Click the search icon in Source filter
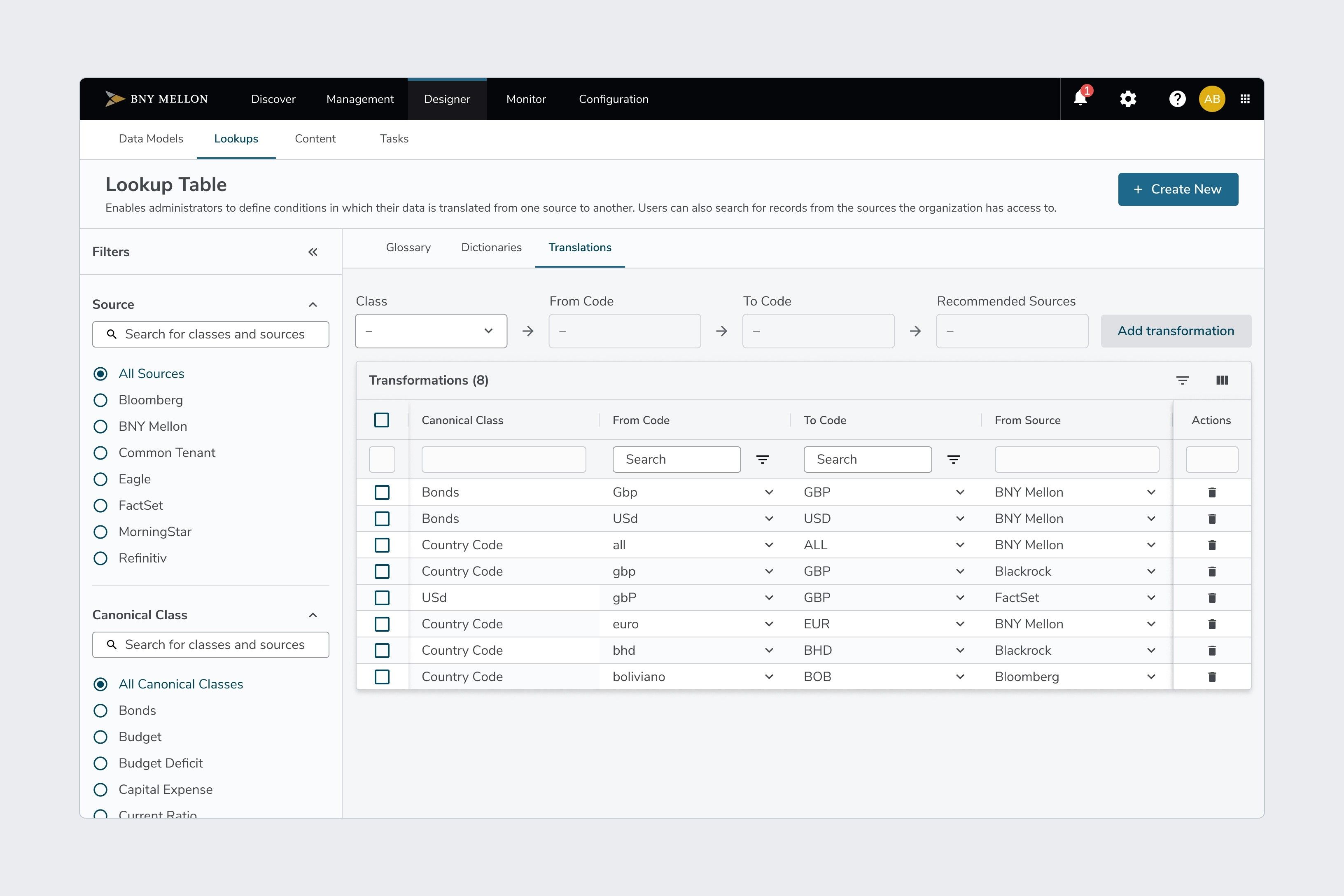This screenshot has width=1344, height=896. [112, 334]
